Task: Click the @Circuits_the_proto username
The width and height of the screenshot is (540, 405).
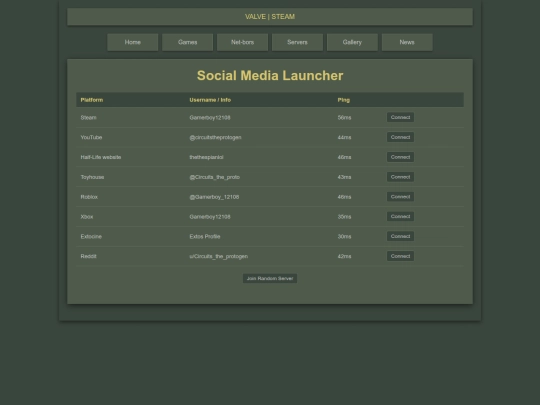Action: tap(215, 177)
